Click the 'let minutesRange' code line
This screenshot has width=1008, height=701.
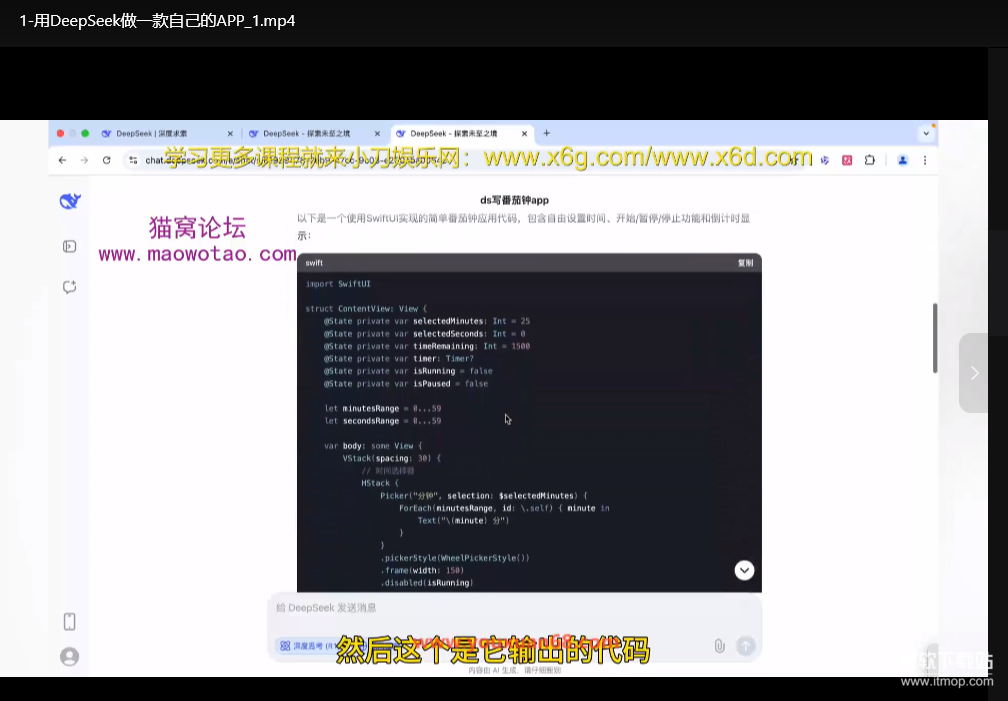point(382,408)
